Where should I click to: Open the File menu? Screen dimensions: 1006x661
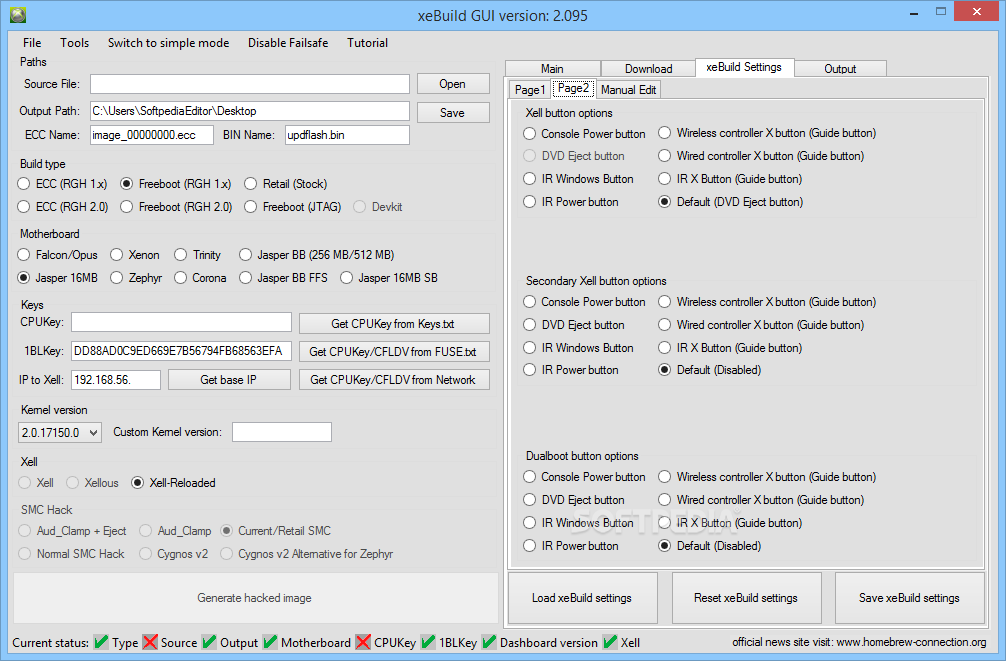coord(32,43)
